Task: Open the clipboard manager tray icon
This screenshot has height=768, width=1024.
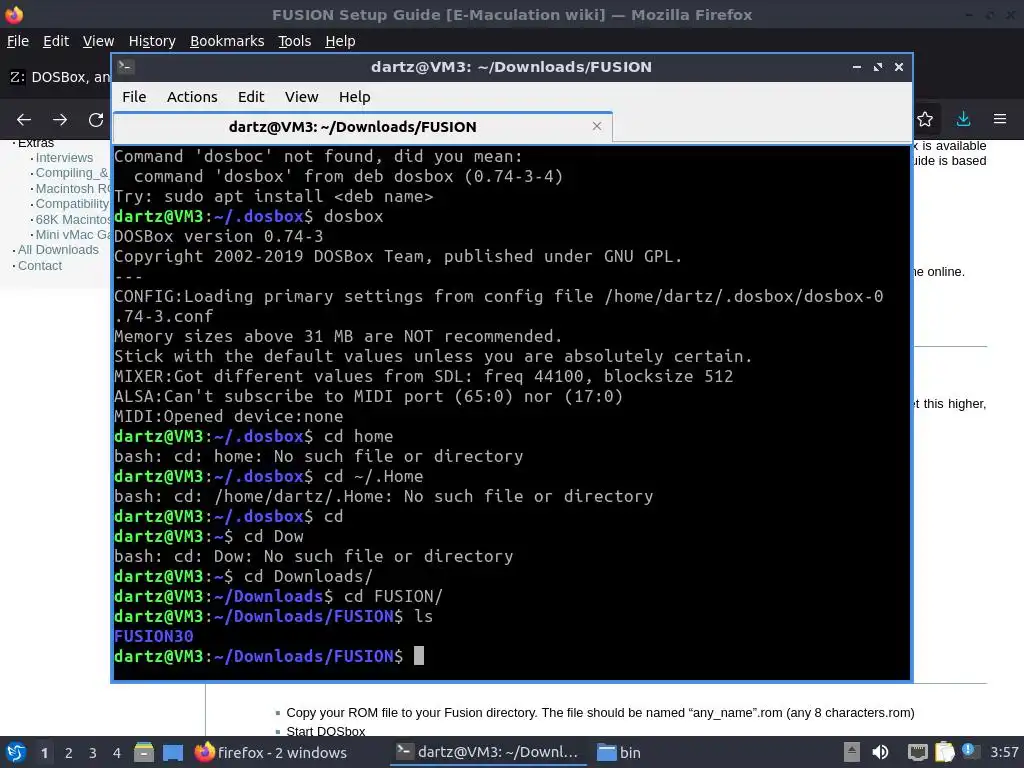Action: (944, 752)
